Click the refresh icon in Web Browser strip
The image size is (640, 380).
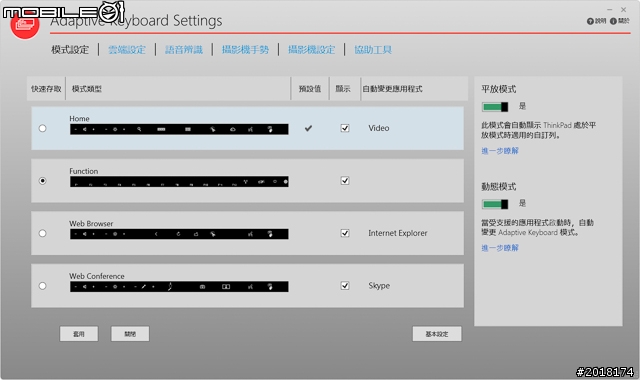(x=178, y=234)
